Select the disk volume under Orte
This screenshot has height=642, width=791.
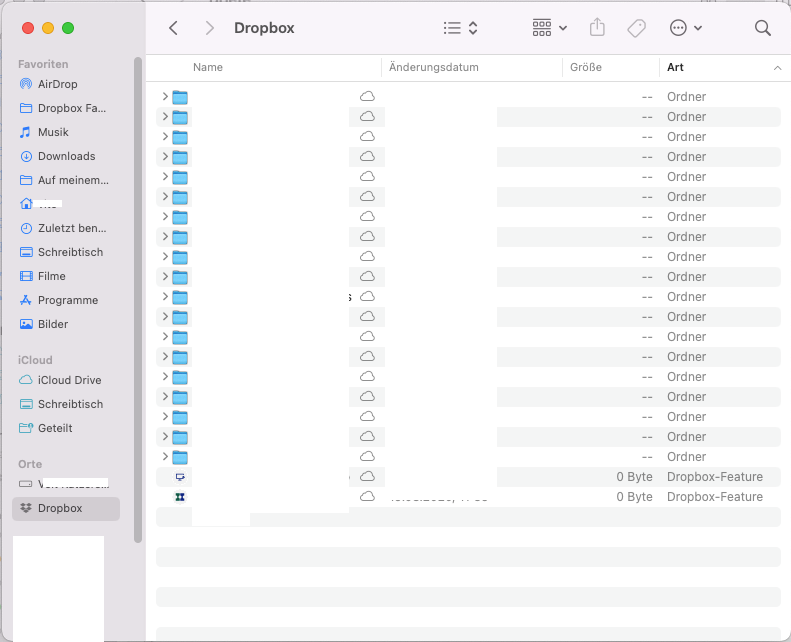point(64,484)
